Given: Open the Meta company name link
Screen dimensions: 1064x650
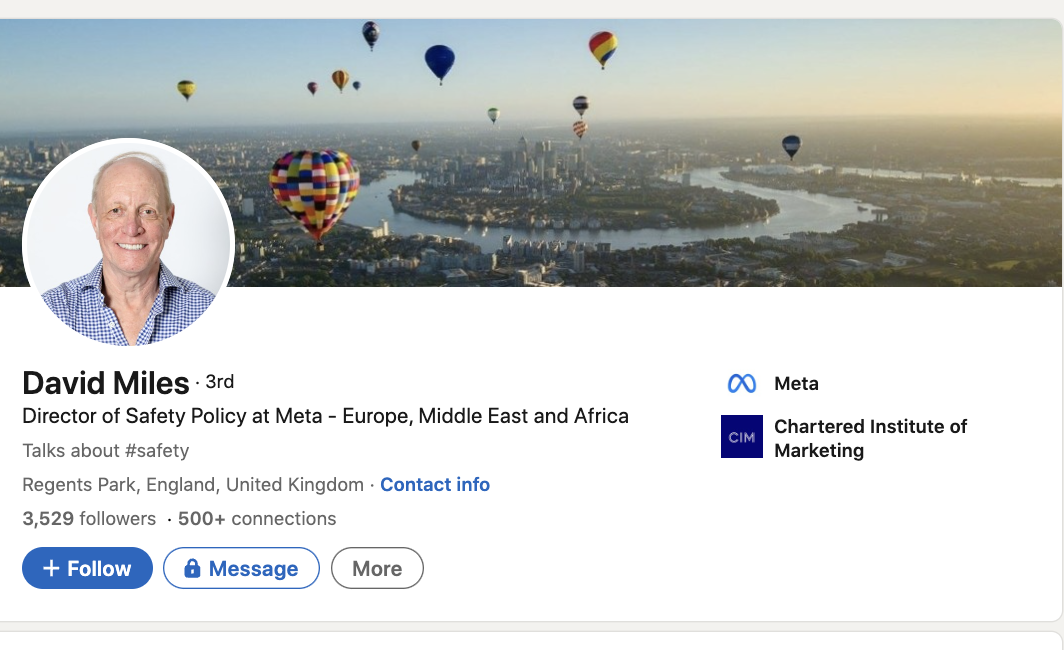Looking at the screenshot, I should tap(796, 384).
